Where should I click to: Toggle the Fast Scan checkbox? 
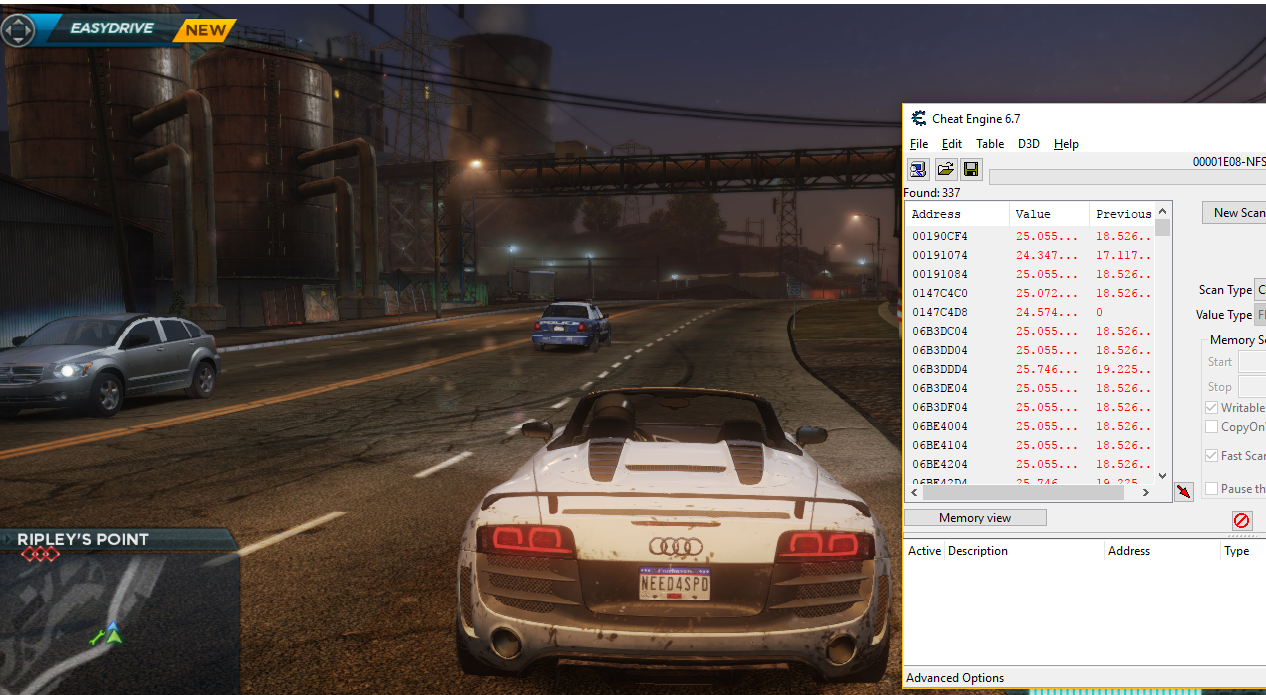pyautogui.click(x=1212, y=456)
